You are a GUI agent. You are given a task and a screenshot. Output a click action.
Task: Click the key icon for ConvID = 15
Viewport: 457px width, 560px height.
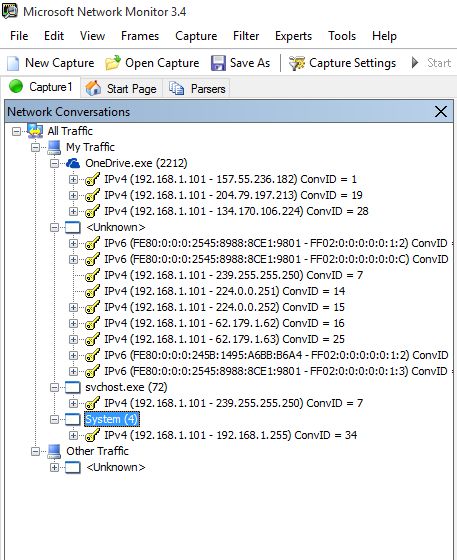(x=92, y=308)
